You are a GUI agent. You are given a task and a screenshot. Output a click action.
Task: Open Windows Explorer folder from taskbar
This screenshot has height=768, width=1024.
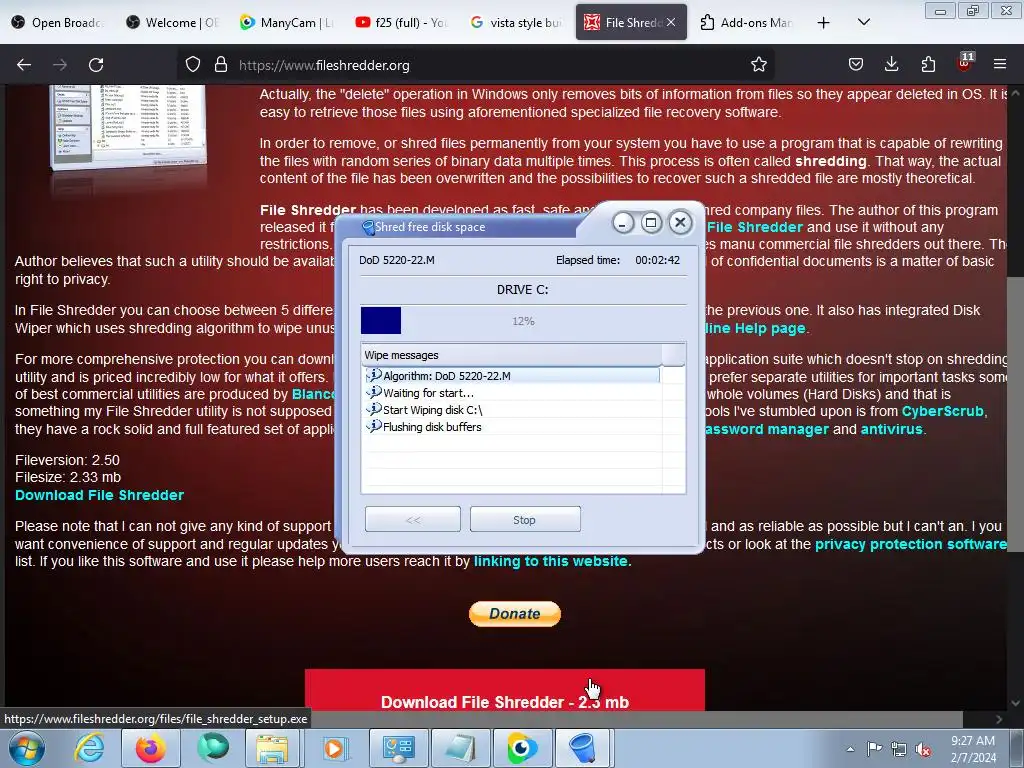pos(272,748)
